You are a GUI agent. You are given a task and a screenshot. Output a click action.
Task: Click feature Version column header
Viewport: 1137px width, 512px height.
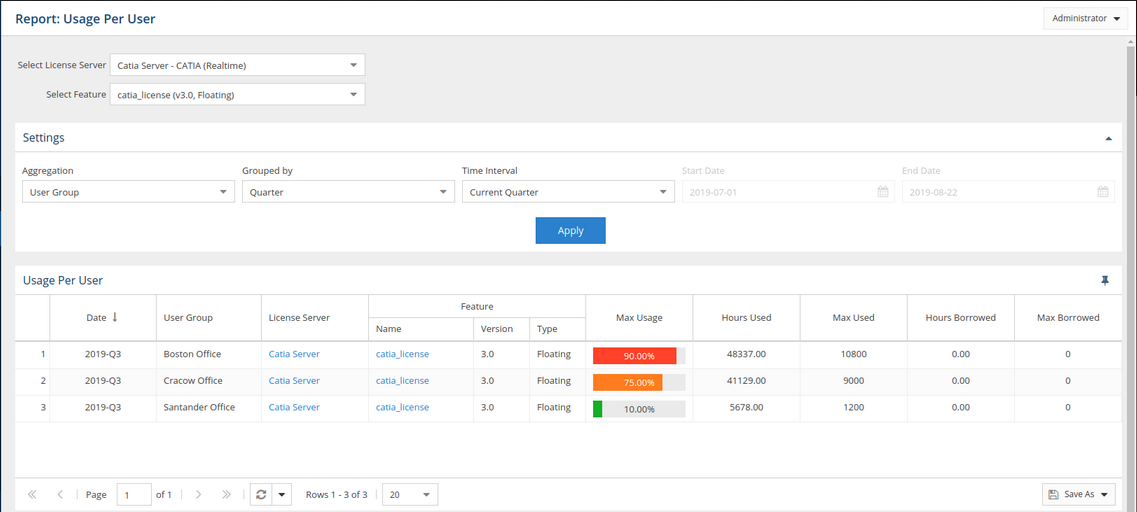point(502,329)
